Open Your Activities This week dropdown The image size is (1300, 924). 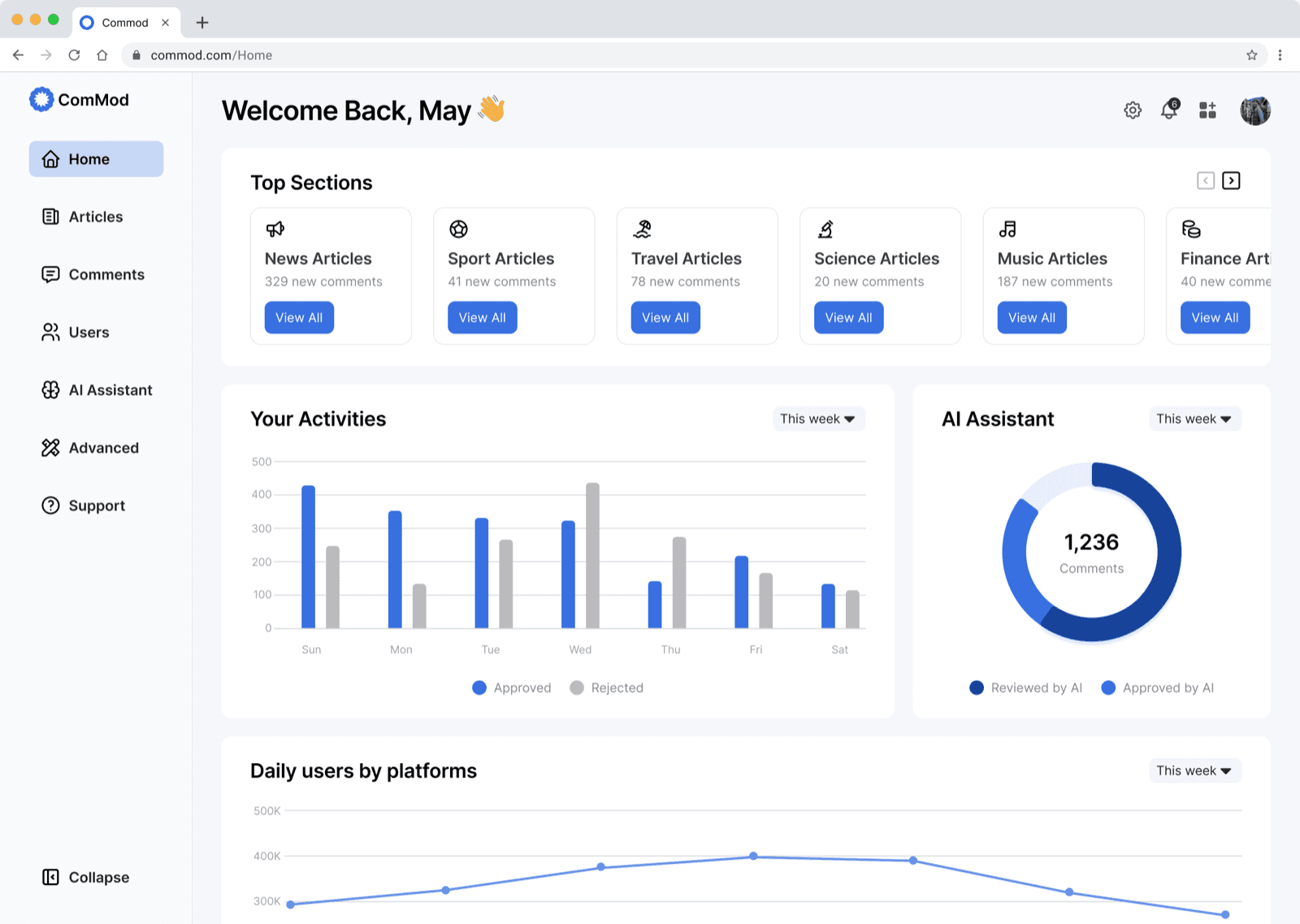pos(818,419)
